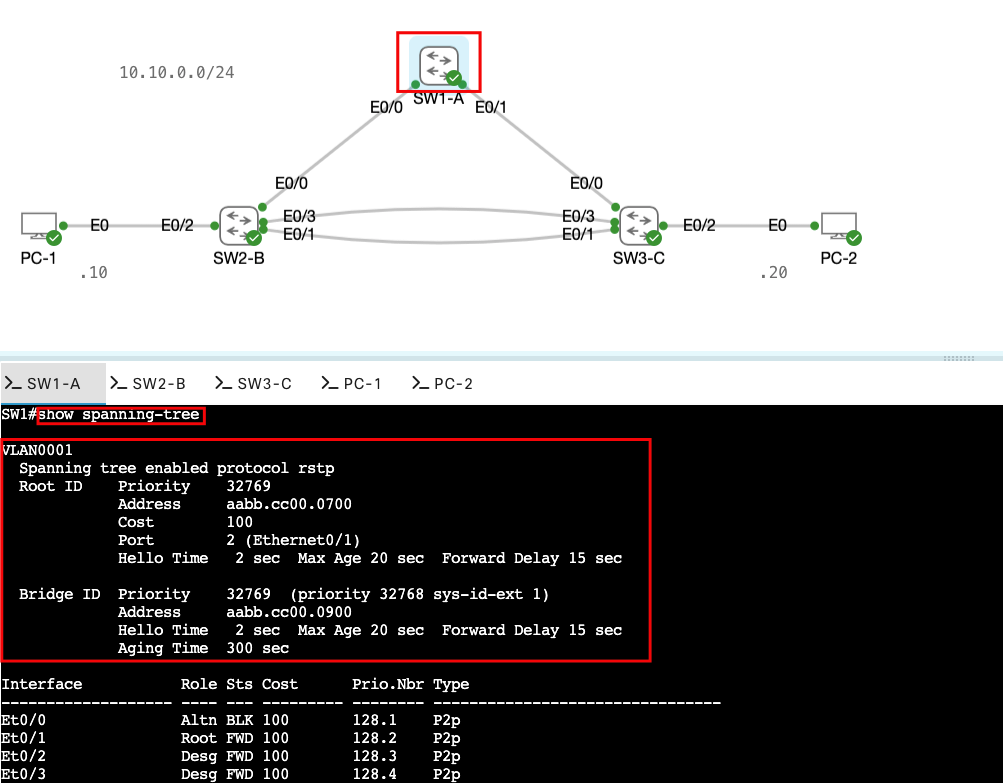Click the show spanning-tree command text
This screenshot has width=1003, height=783.
click(x=120, y=415)
